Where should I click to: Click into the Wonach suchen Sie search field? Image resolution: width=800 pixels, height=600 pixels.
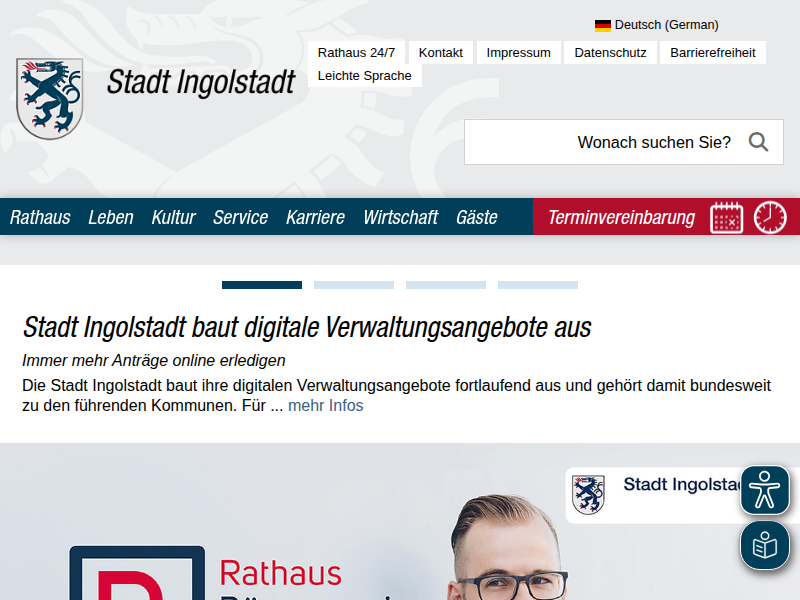pos(623,142)
